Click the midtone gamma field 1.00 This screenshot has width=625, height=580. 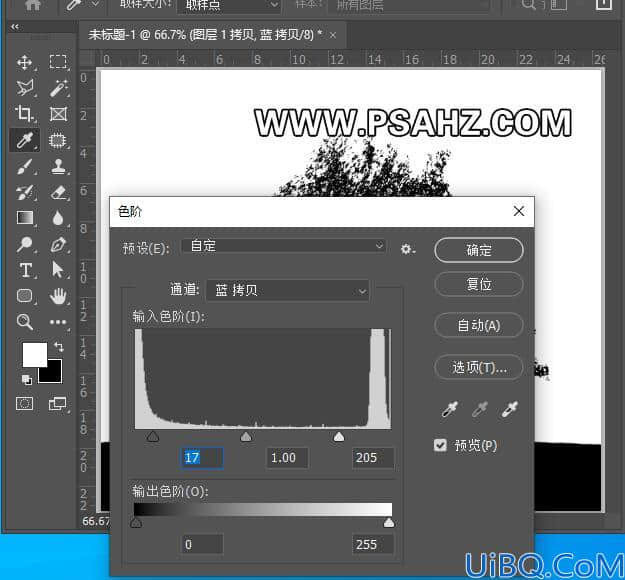click(x=287, y=458)
